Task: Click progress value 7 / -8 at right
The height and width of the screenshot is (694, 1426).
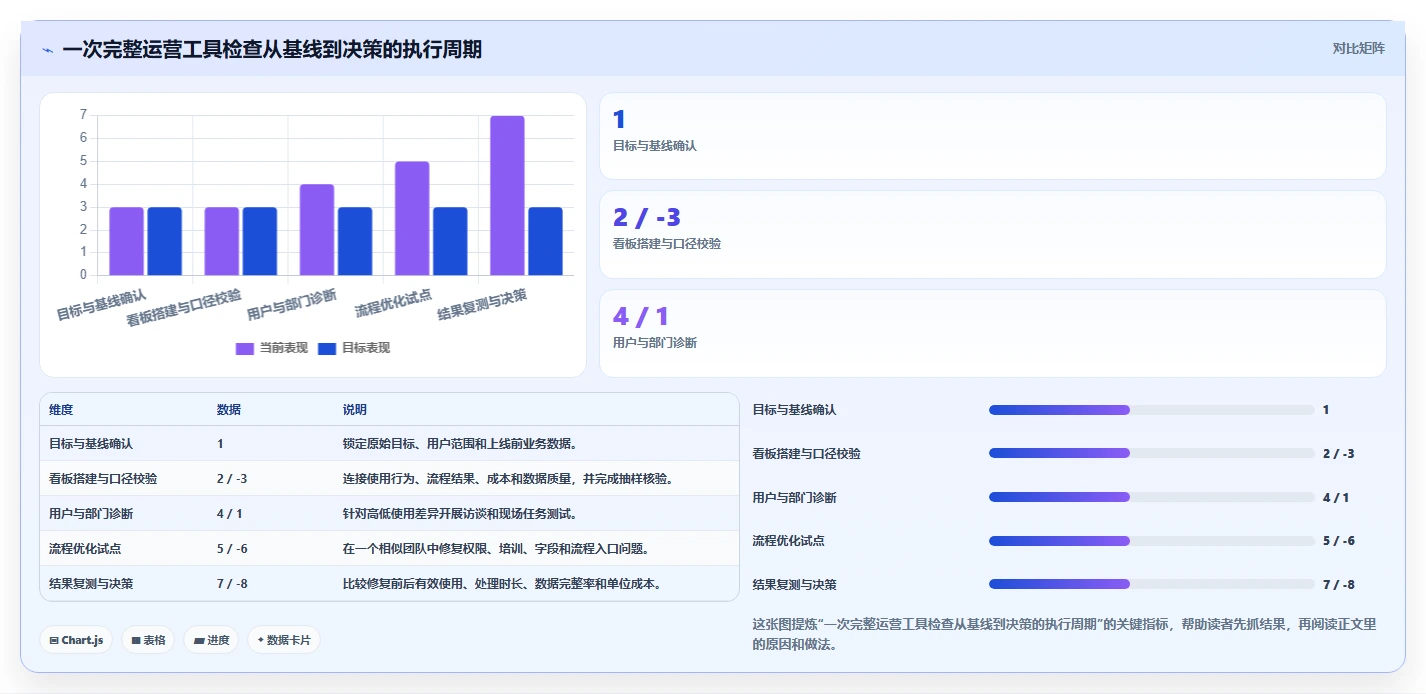Action: point(1338,585)
